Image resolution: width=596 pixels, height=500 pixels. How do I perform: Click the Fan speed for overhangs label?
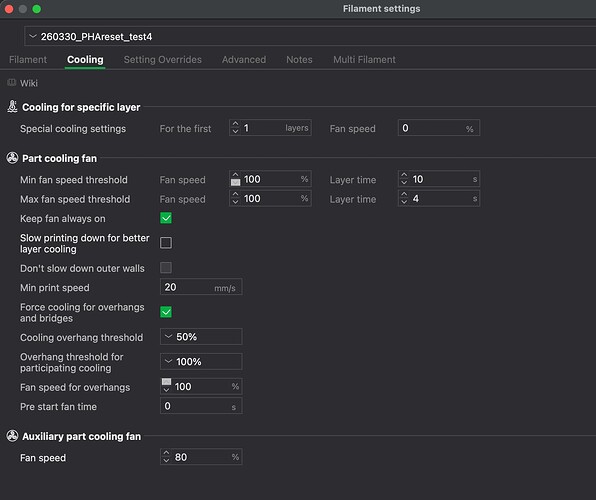[x=75, y=387]
